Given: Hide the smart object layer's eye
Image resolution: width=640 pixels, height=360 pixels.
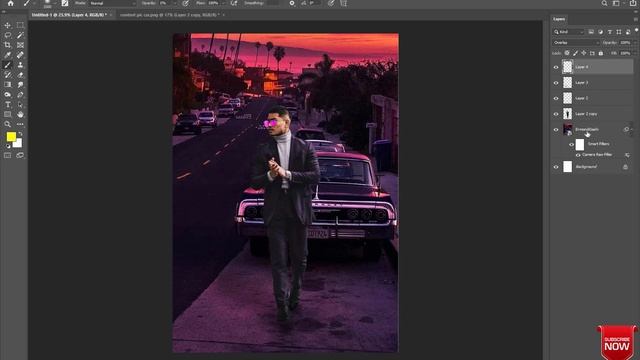Looking at the screenshot, I should [x=556, y=130].
